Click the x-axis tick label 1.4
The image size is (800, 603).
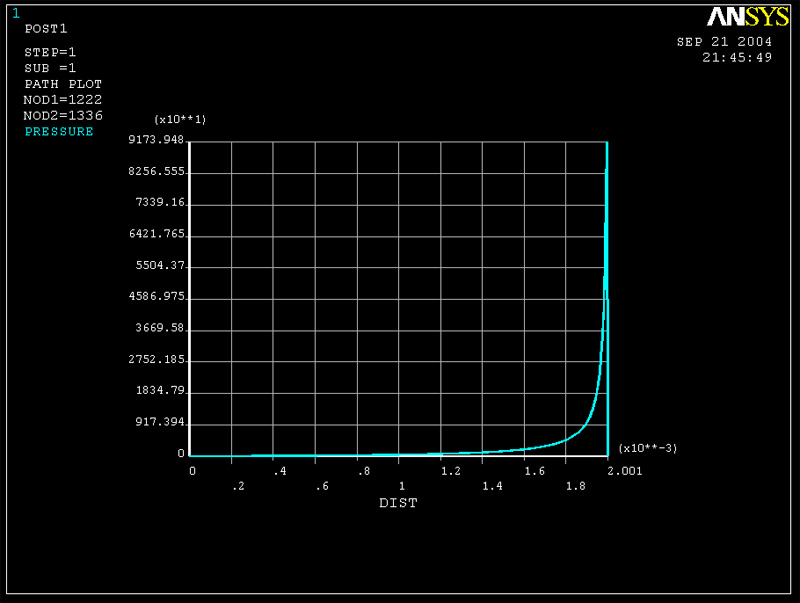click(x=492, y=487)
